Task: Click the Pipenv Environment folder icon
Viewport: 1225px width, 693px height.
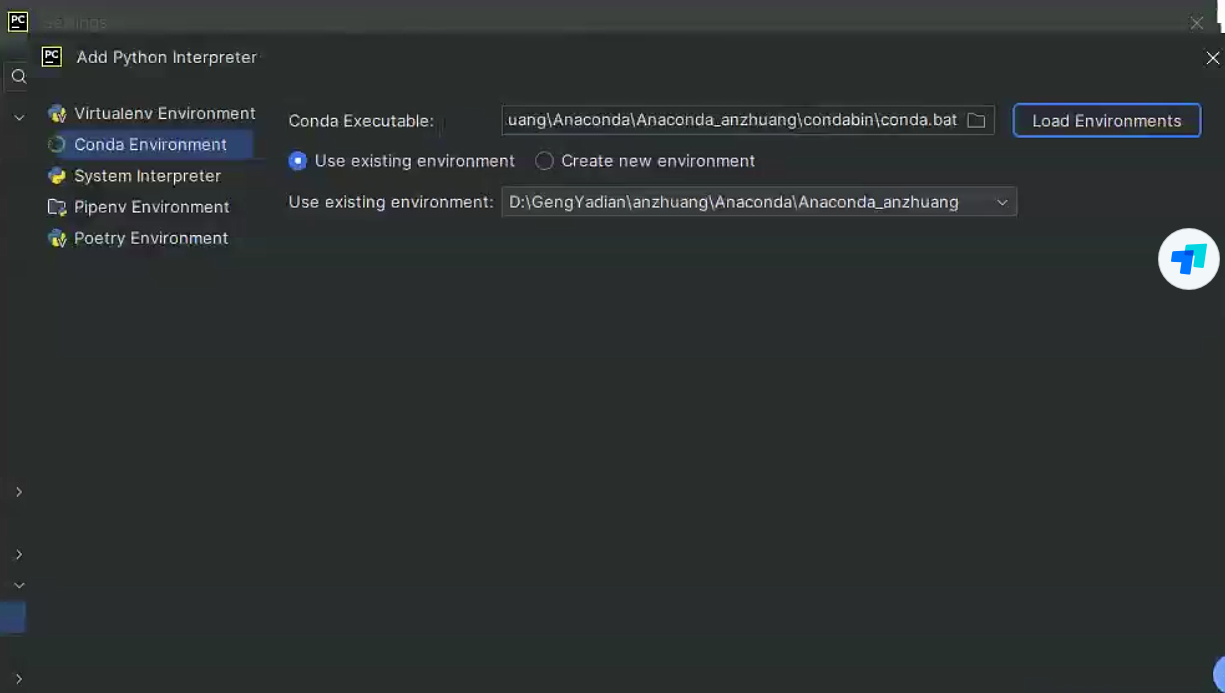Action: point(57,207)
